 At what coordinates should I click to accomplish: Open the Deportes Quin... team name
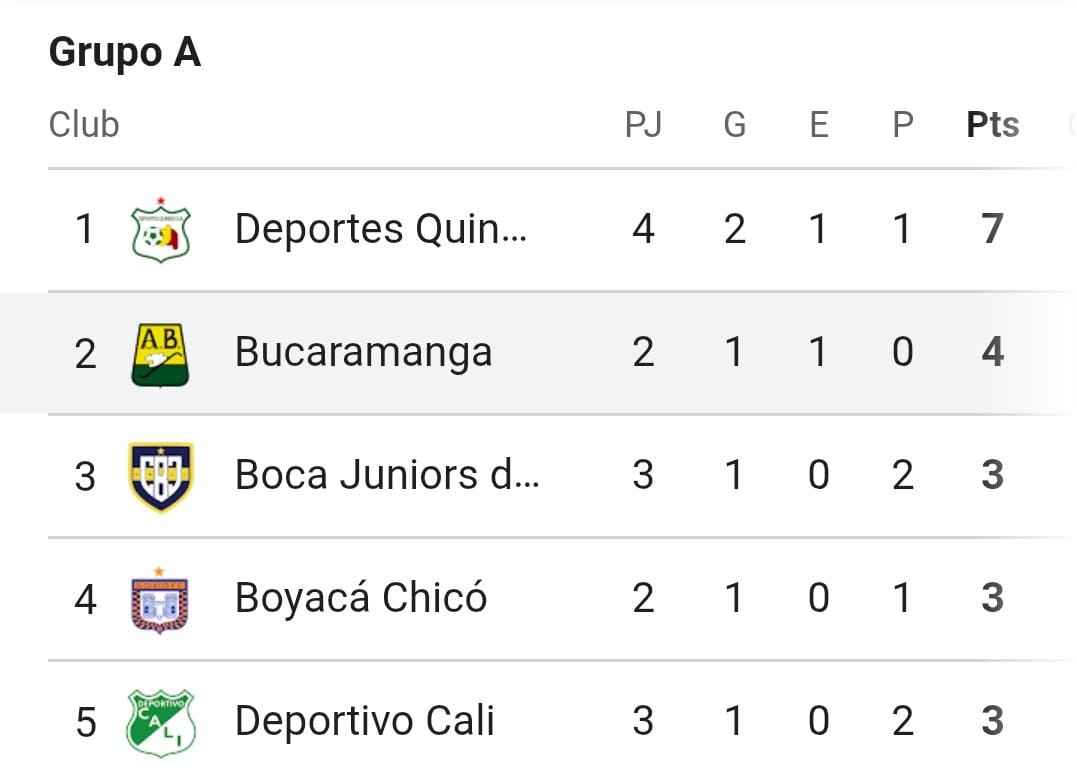[381, 229]
